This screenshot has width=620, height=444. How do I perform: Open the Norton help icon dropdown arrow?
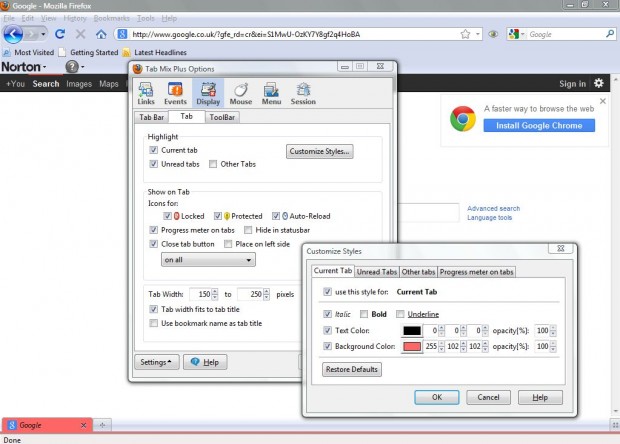click(83, 67)
